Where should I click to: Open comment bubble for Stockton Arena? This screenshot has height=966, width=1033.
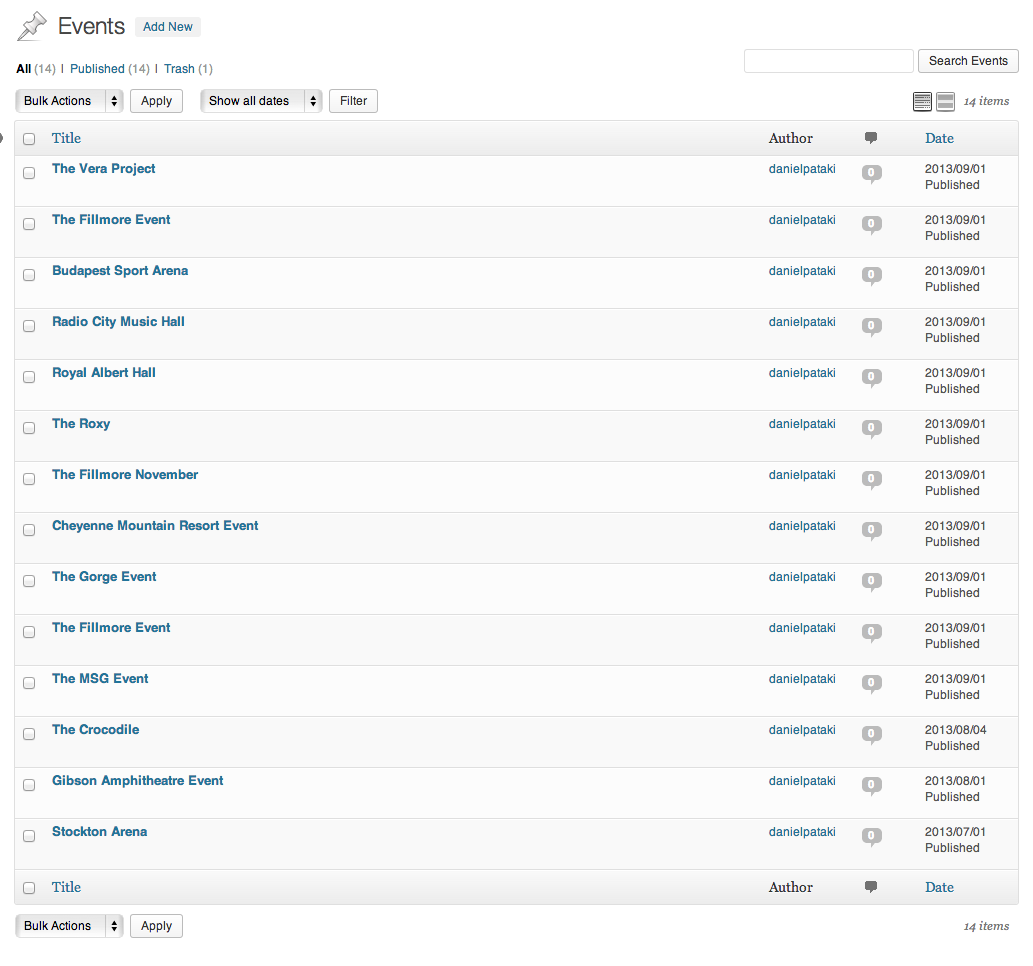pyautogui.click(x=872, y=836)
